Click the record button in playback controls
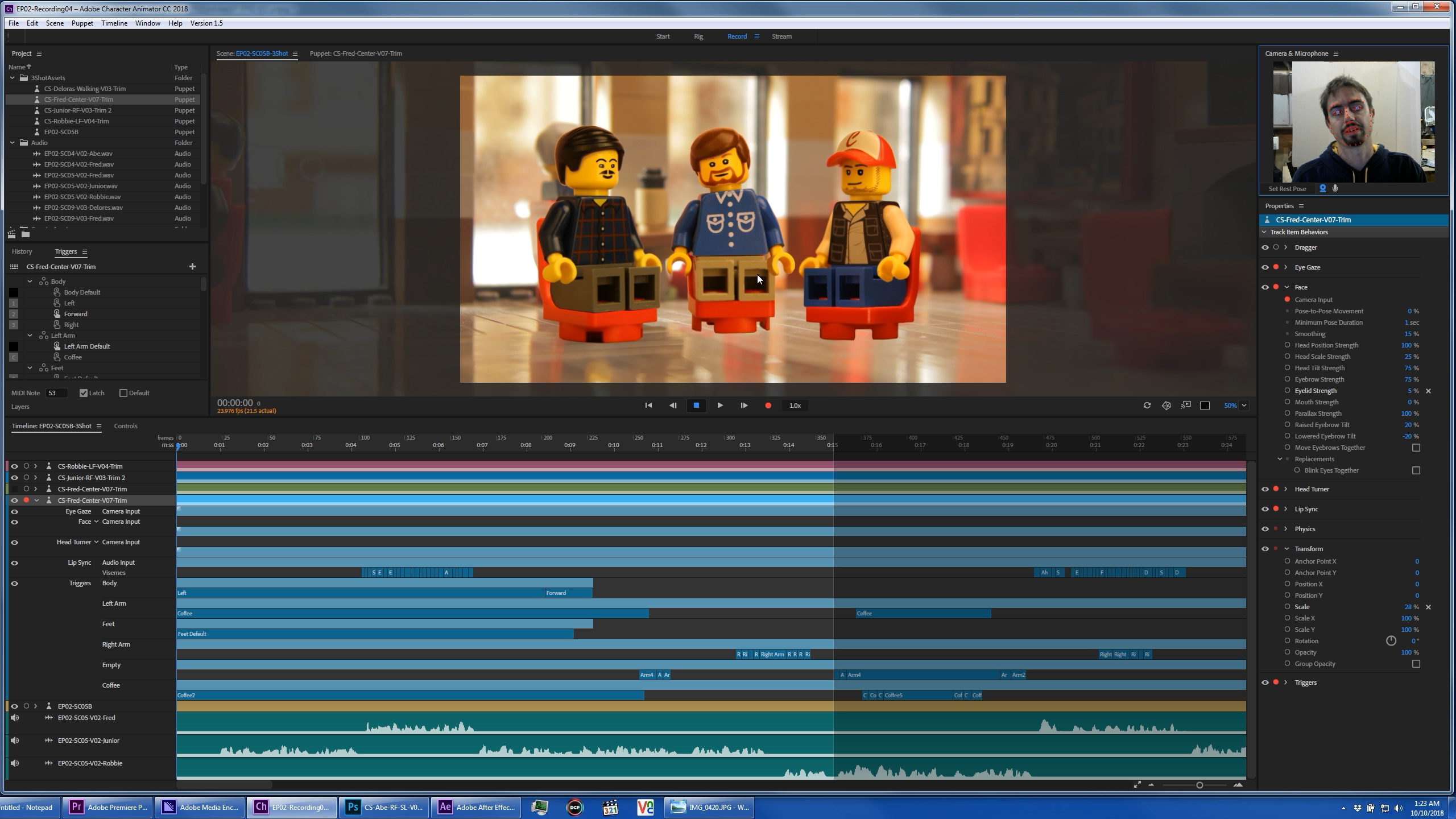 click(x=768, y=406)
